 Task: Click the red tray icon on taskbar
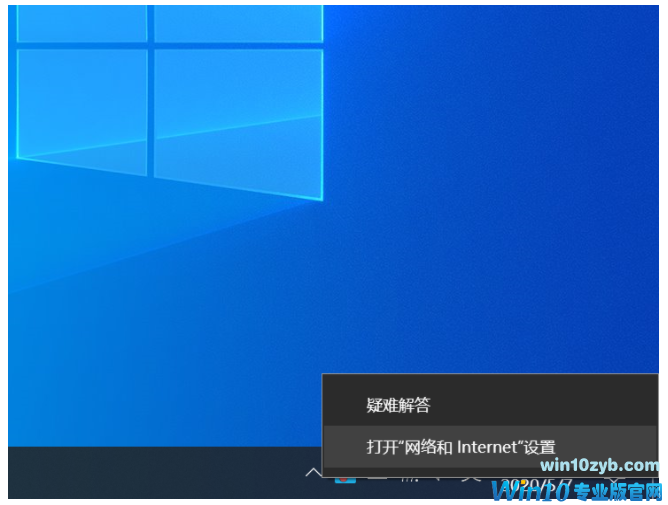click(x=343, y=475)
